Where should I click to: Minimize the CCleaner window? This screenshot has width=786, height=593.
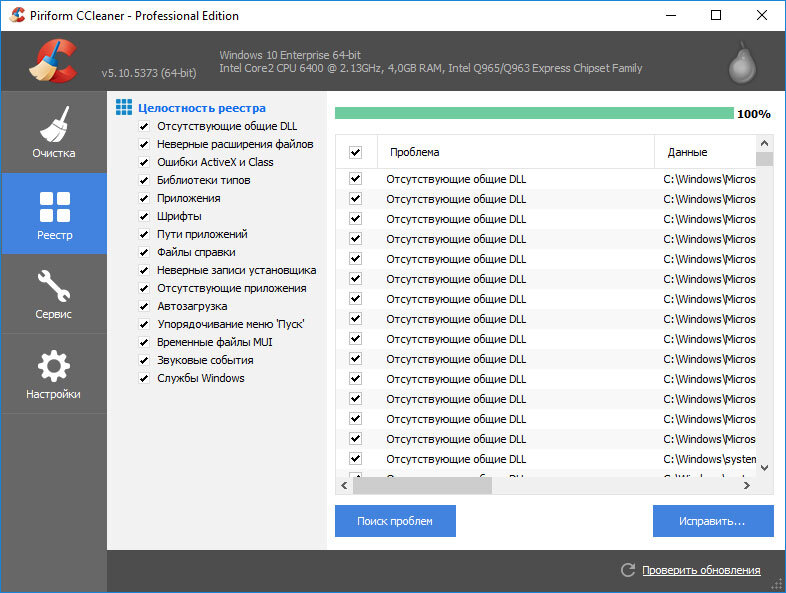pos(671,15)
